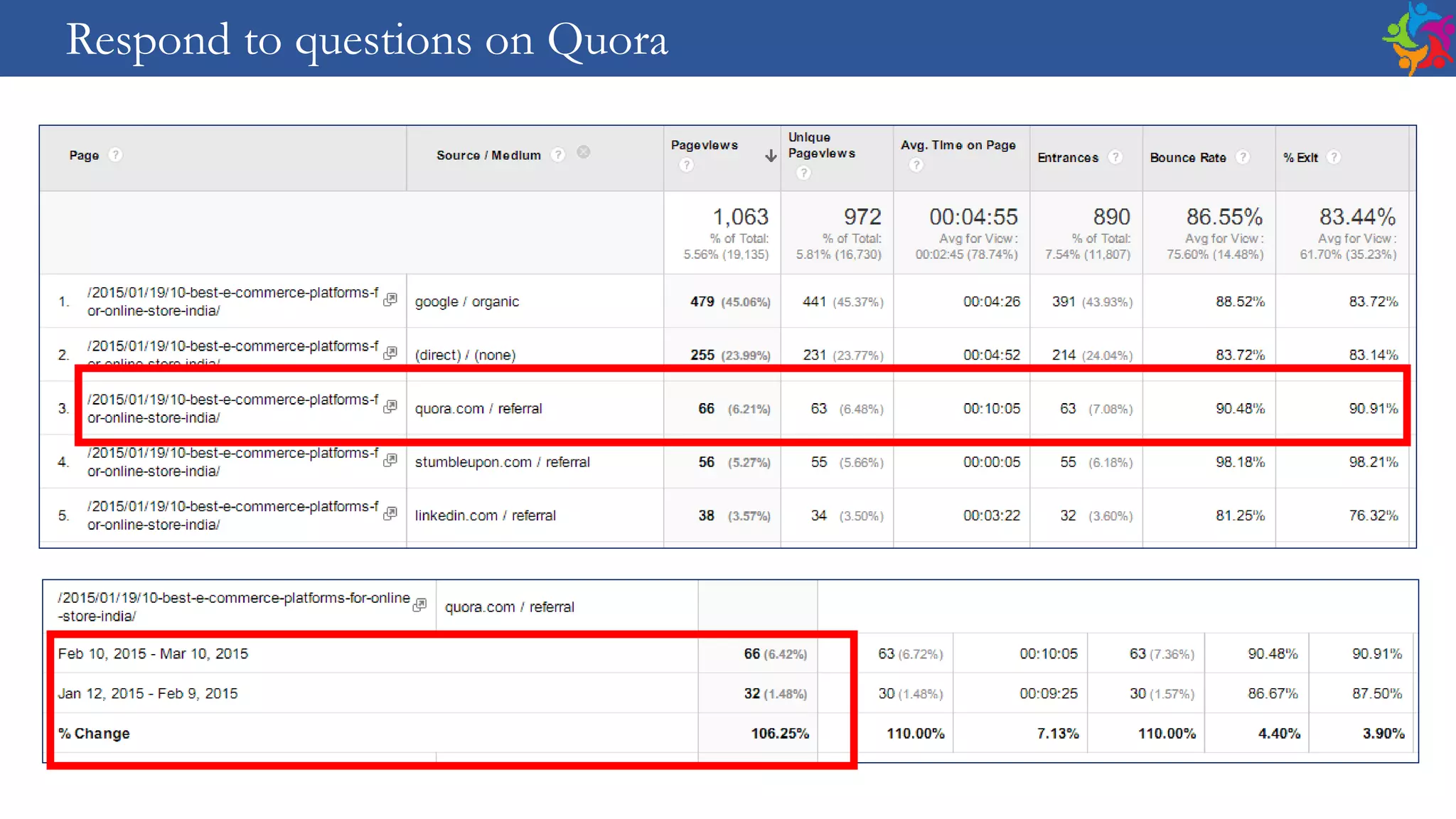Click the 00:10:05 time in row 3

992,409
